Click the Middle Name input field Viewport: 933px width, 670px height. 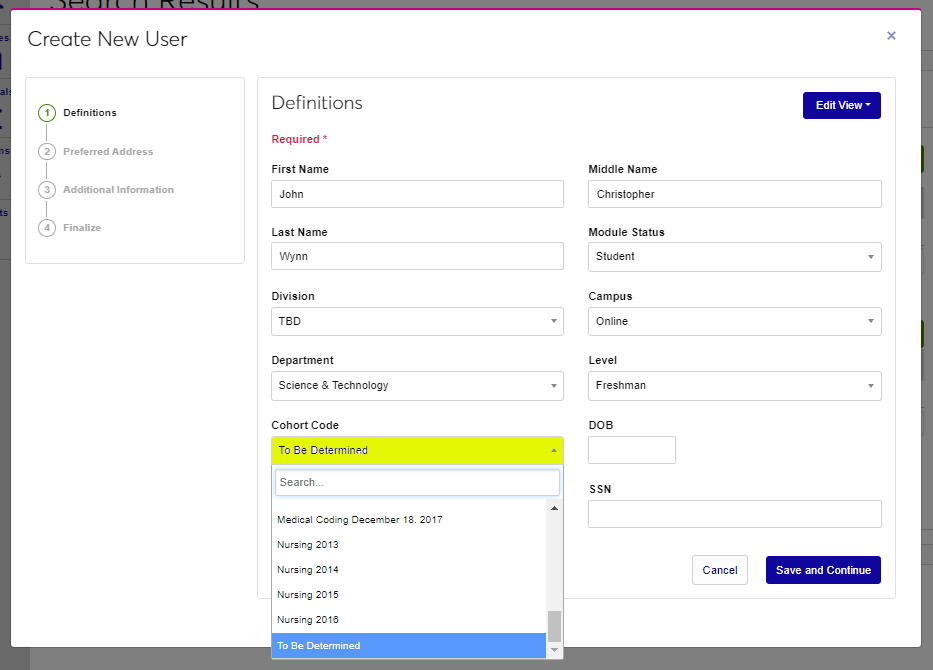[734, 194]
